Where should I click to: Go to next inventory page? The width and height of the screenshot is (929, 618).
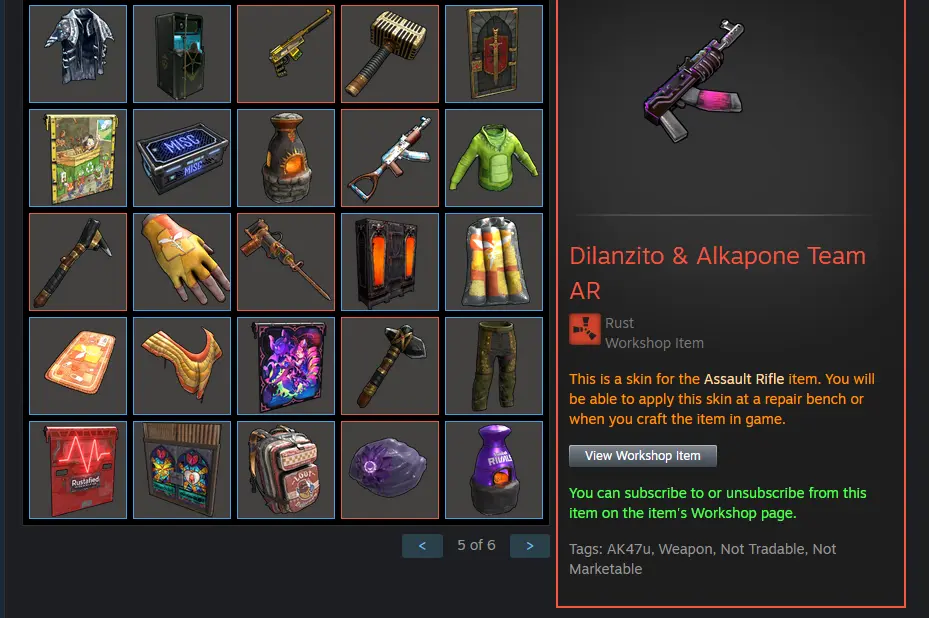point(530,546)
